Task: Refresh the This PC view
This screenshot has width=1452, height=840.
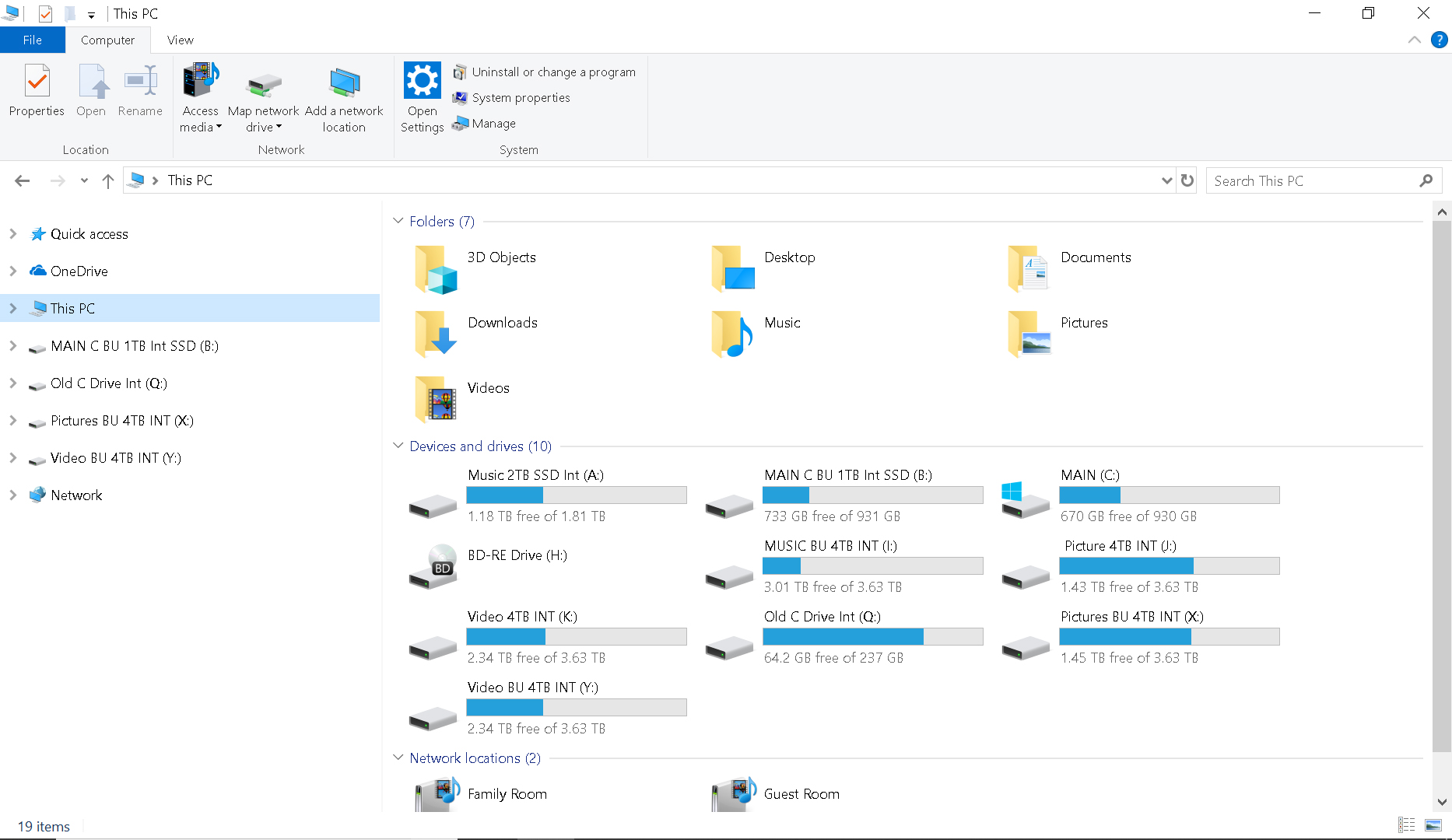Action: pyautogui.click(x=1187, y=180)
